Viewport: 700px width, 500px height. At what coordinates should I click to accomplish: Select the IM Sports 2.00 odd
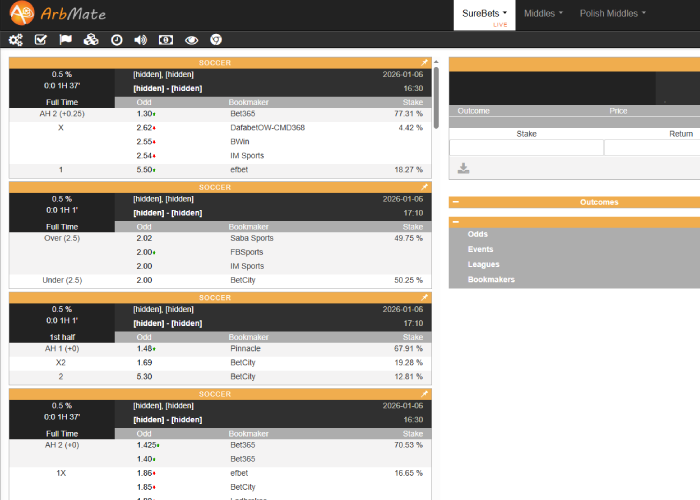click(x=144, y=266)
